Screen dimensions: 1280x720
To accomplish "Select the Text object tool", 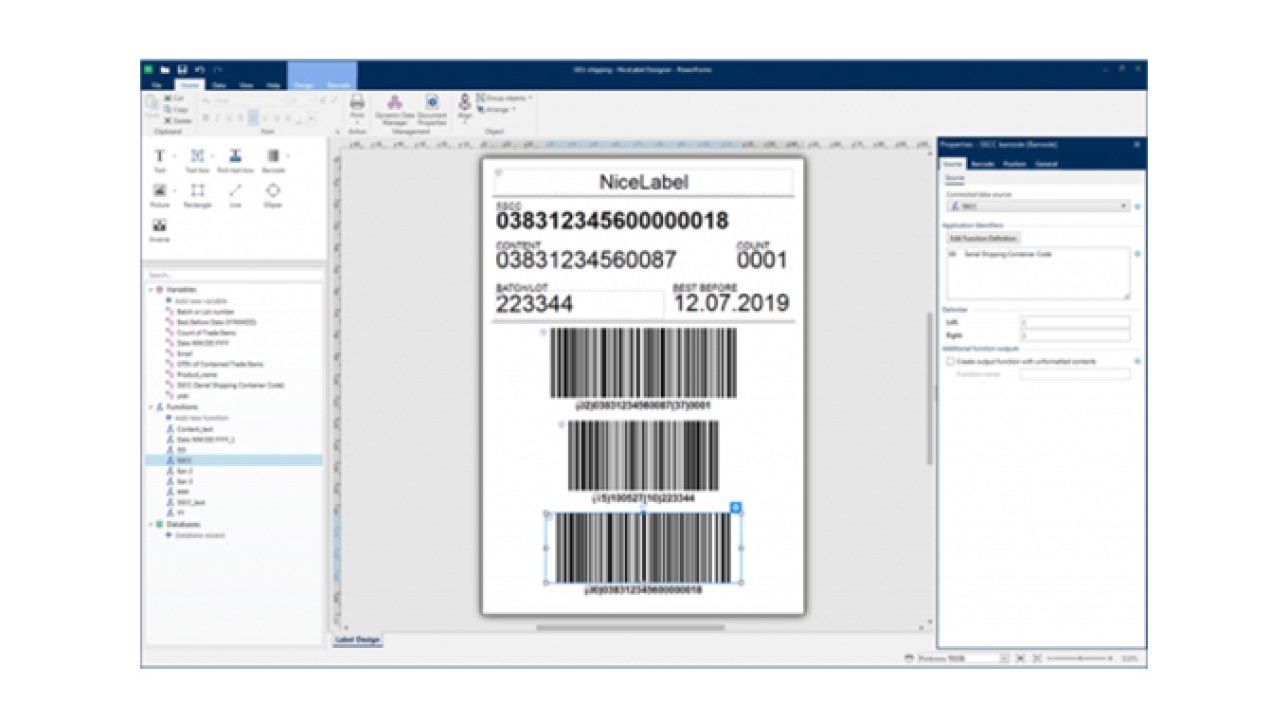I will point(159,160).
